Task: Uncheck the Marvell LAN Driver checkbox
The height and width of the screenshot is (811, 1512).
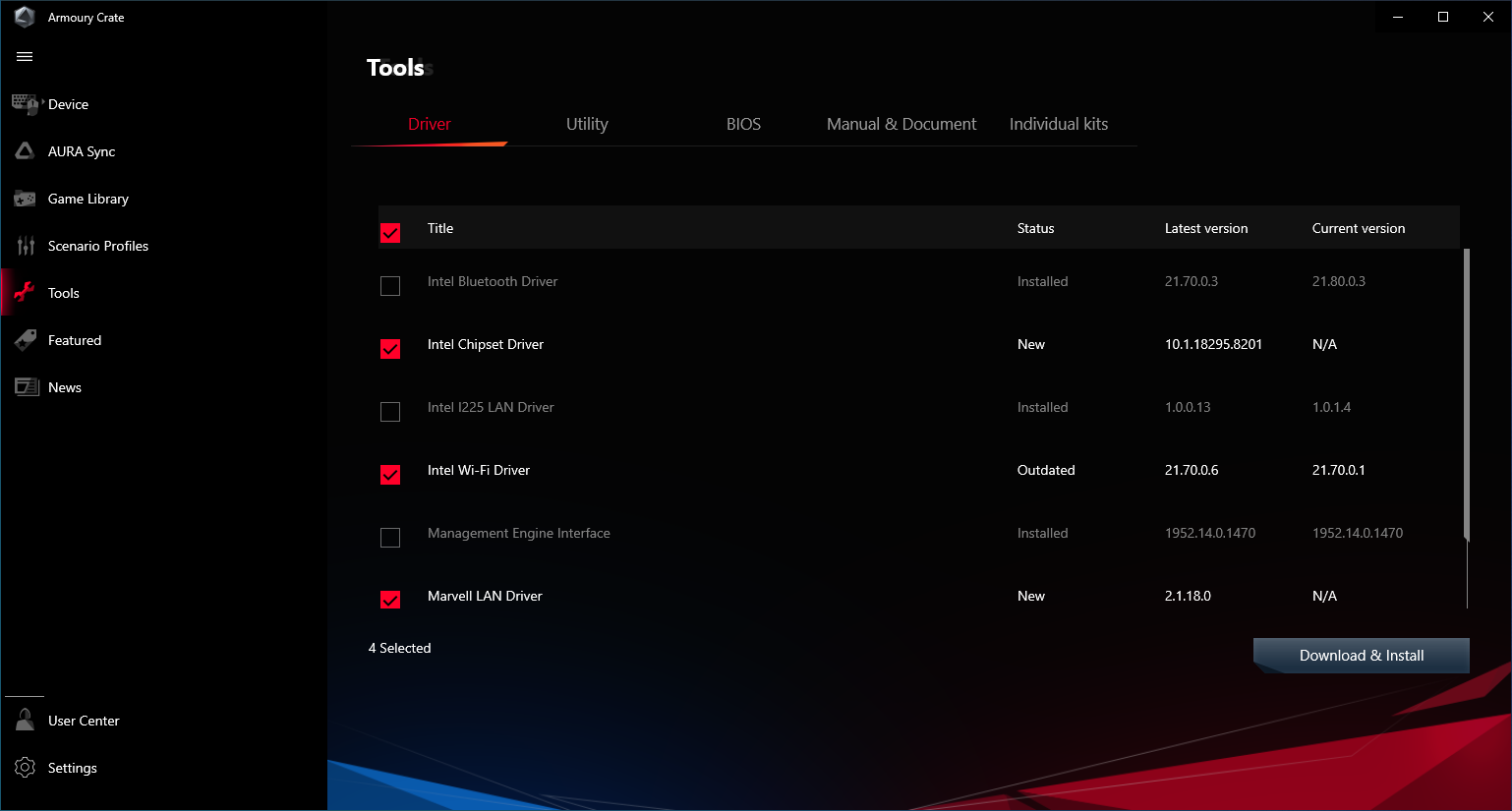Action: [x=390, y=600]
